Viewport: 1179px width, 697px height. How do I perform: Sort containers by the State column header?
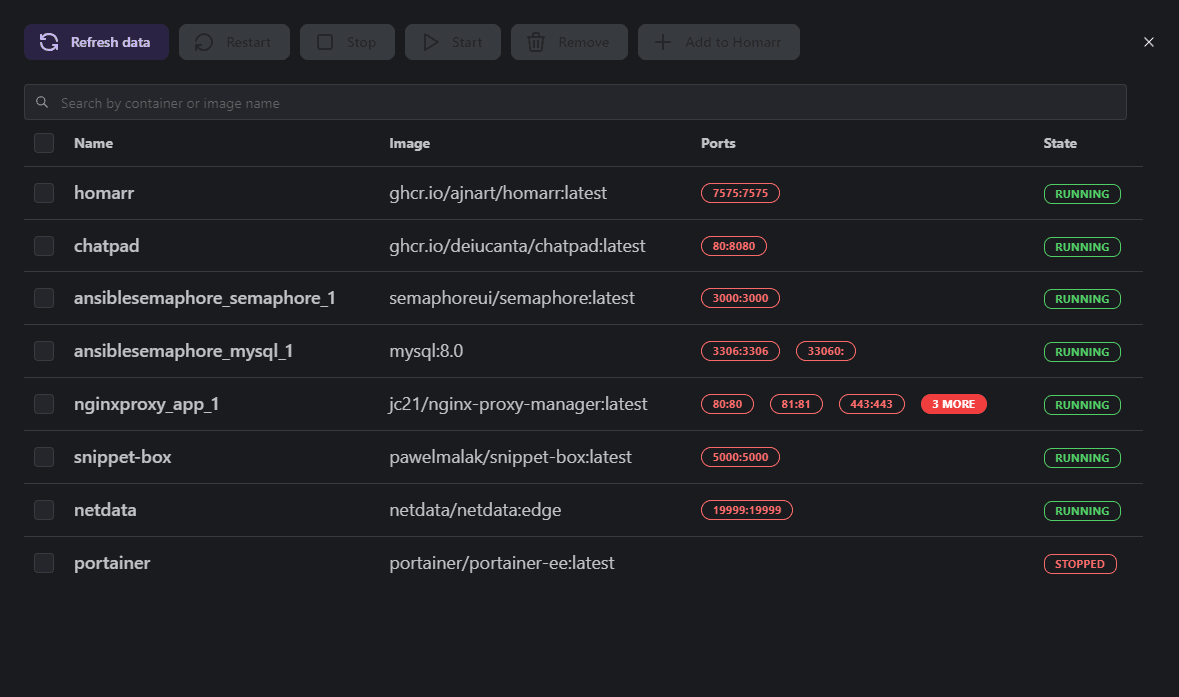point(1060,142)
